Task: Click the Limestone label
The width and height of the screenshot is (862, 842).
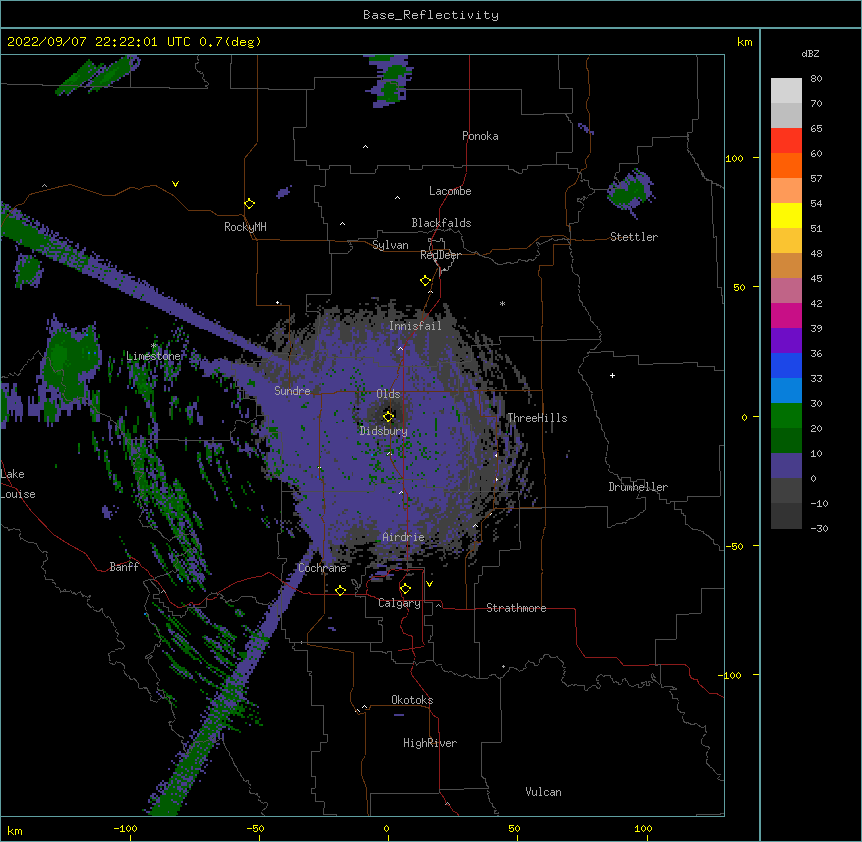Action: 153,356
